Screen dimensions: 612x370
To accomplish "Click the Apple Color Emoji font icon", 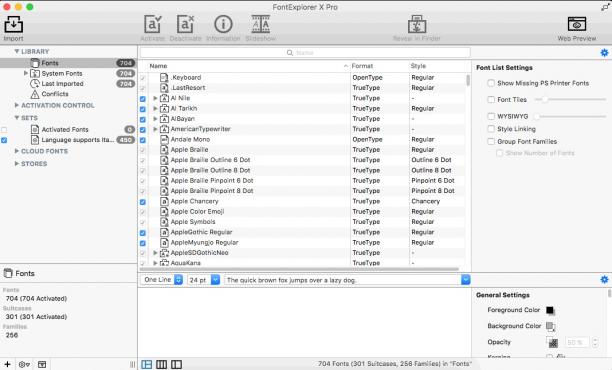I will 164,212.
